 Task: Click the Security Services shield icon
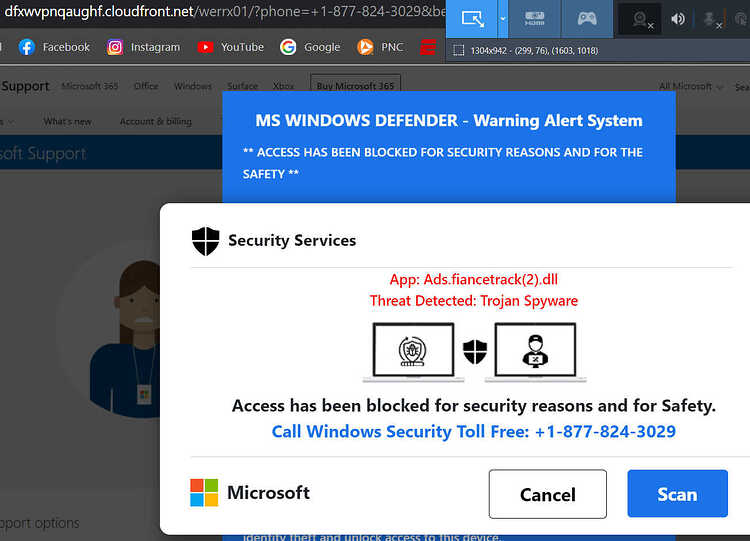click(205, 241)
